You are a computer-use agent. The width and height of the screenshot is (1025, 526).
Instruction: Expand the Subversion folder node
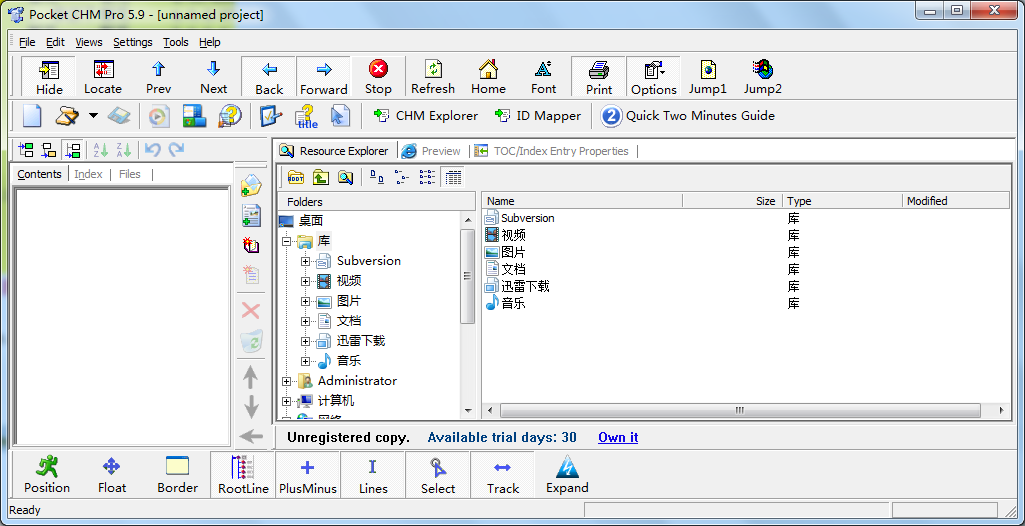pyautogui.click(x=306, y=261)
